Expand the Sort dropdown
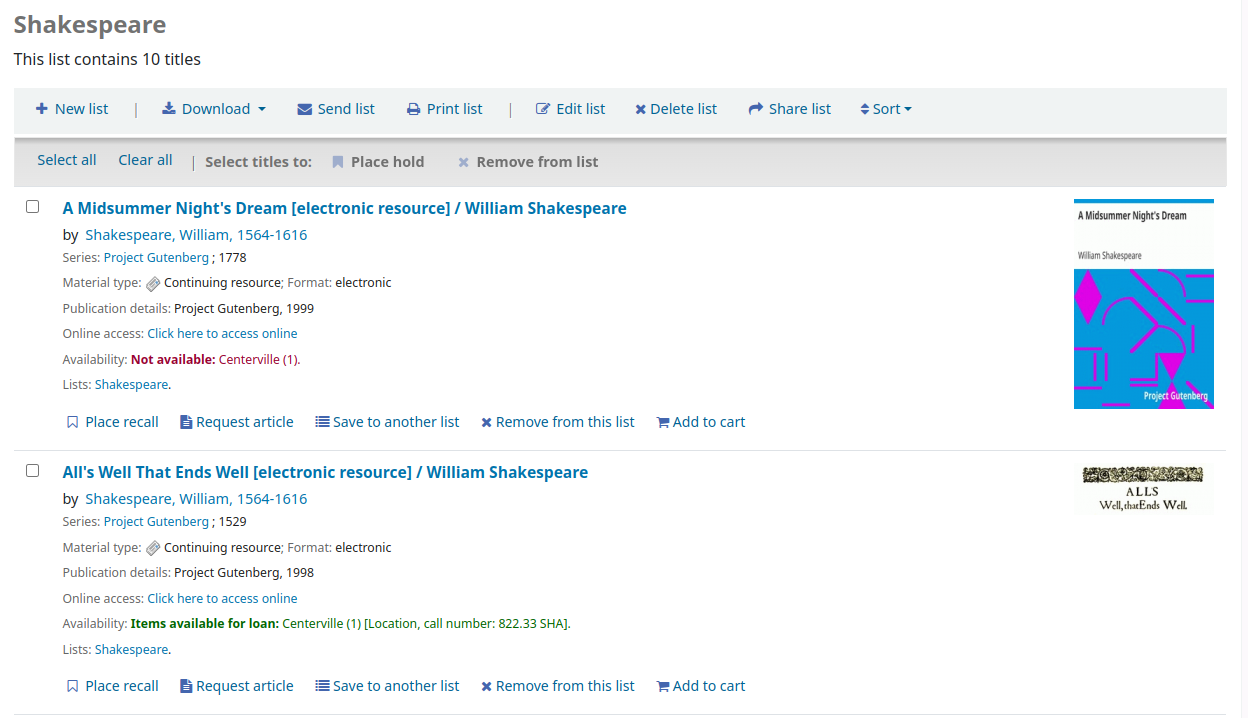Viewport: 1248px width, 718px height. click(x=886, y=109)
